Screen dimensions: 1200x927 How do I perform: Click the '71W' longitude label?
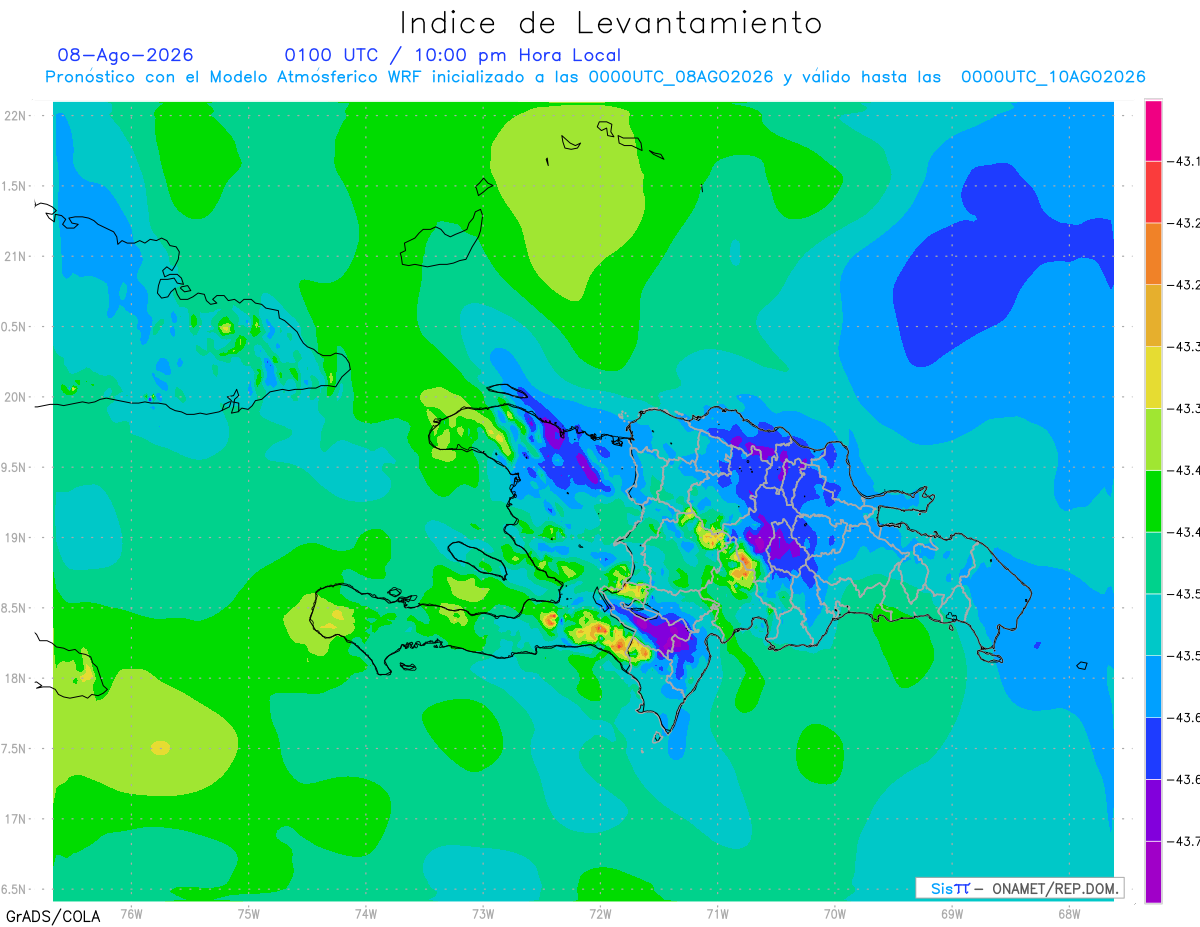pyautogui.click(x=717, y=914)
